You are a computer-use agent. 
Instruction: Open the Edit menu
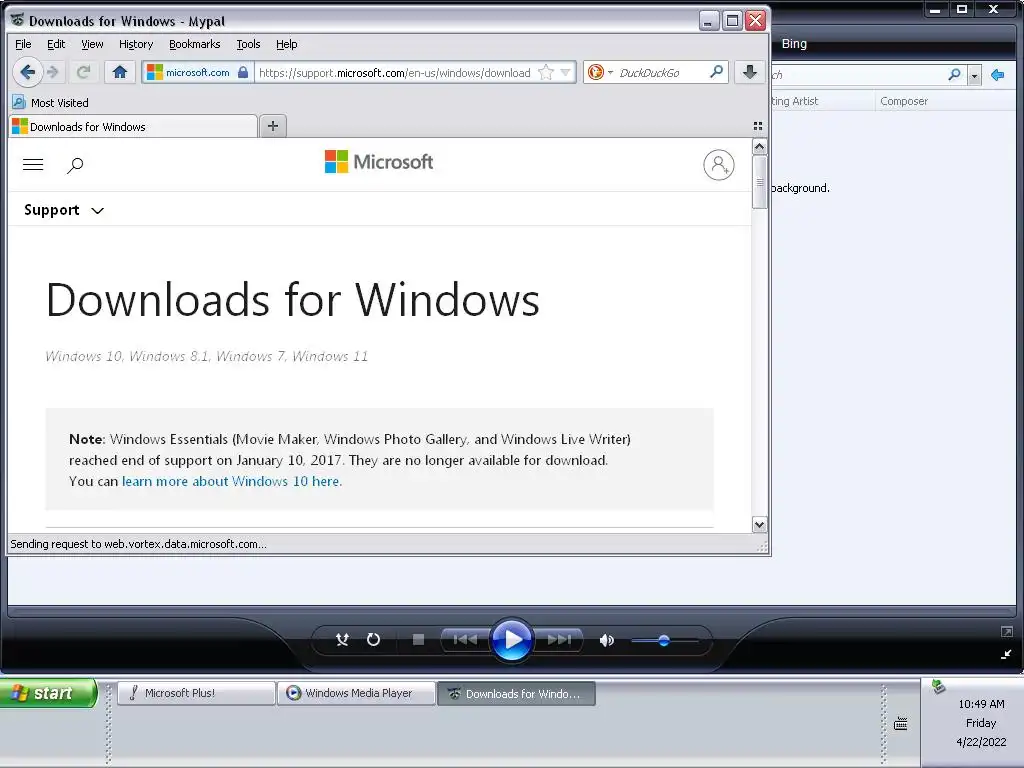(56, 44)
